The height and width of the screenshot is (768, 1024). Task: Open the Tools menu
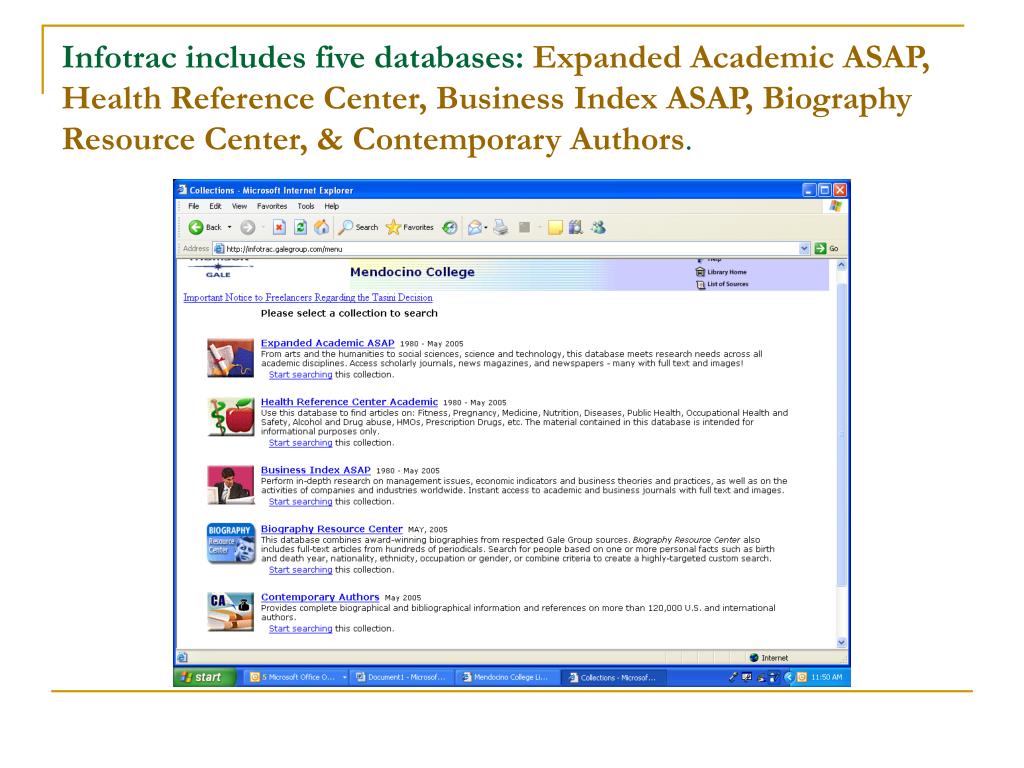coord(306,206)
